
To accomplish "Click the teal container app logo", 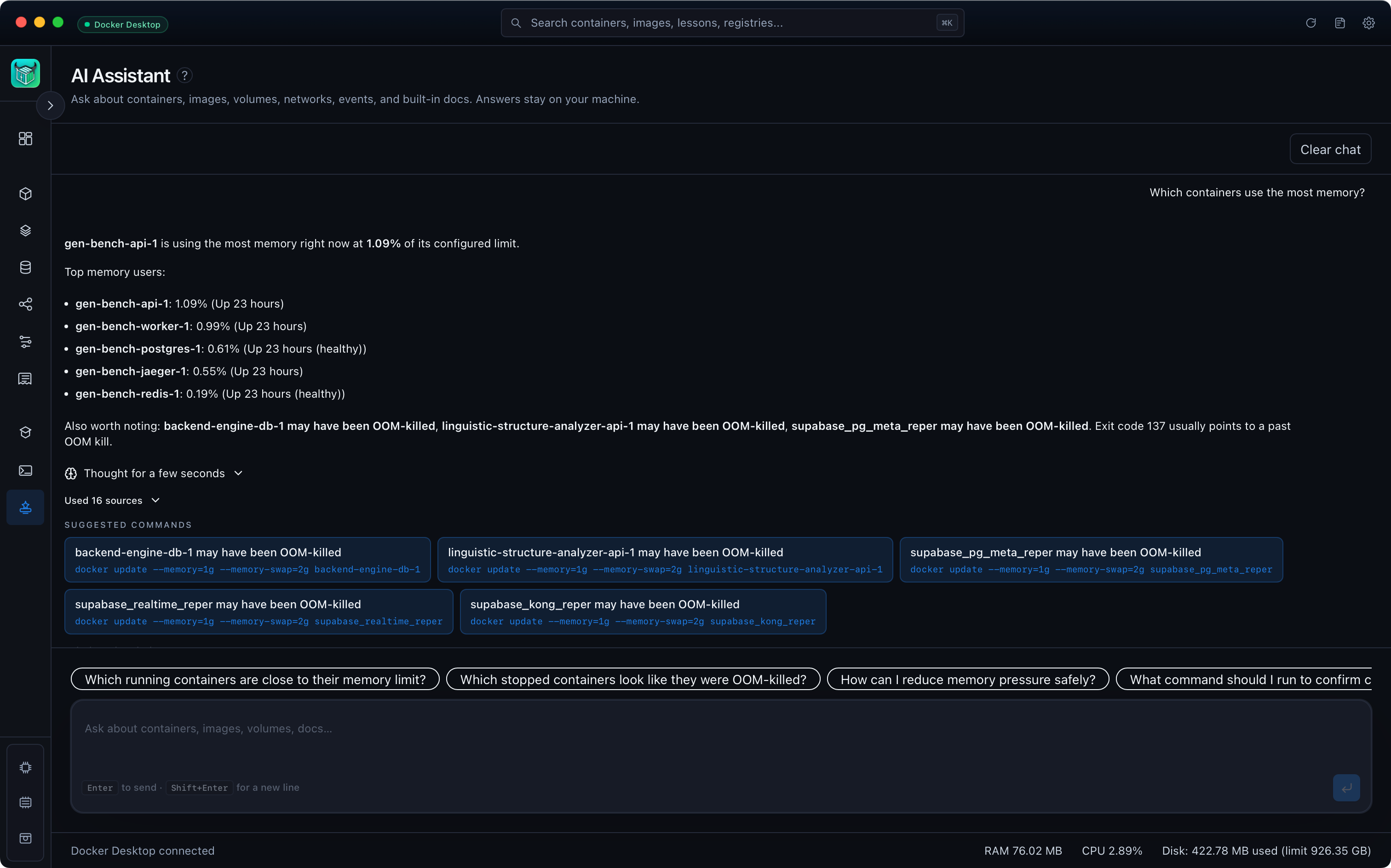I will click(25, 74).
